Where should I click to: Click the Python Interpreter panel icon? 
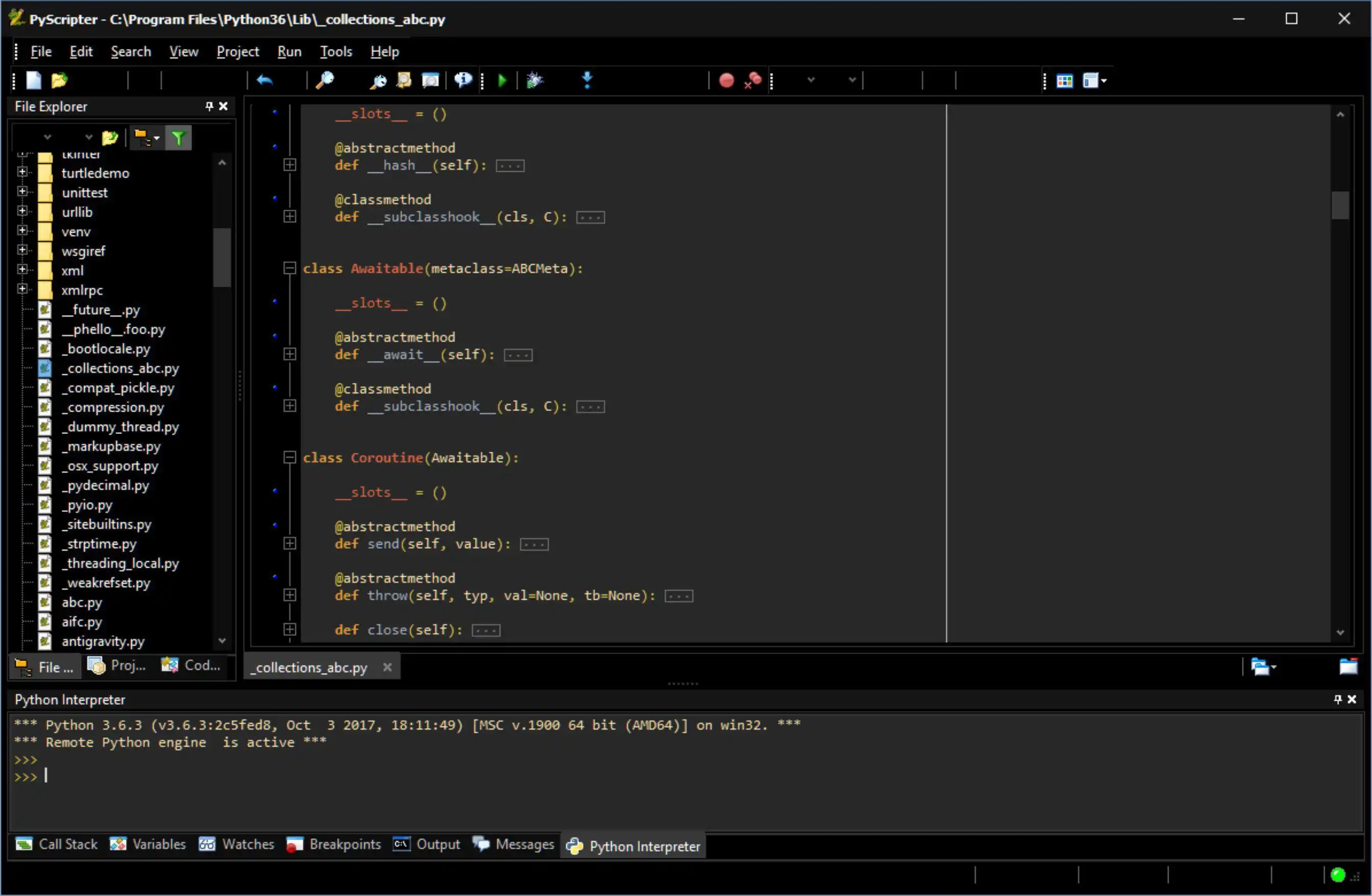pyautogui.click(x=575, y=845)
